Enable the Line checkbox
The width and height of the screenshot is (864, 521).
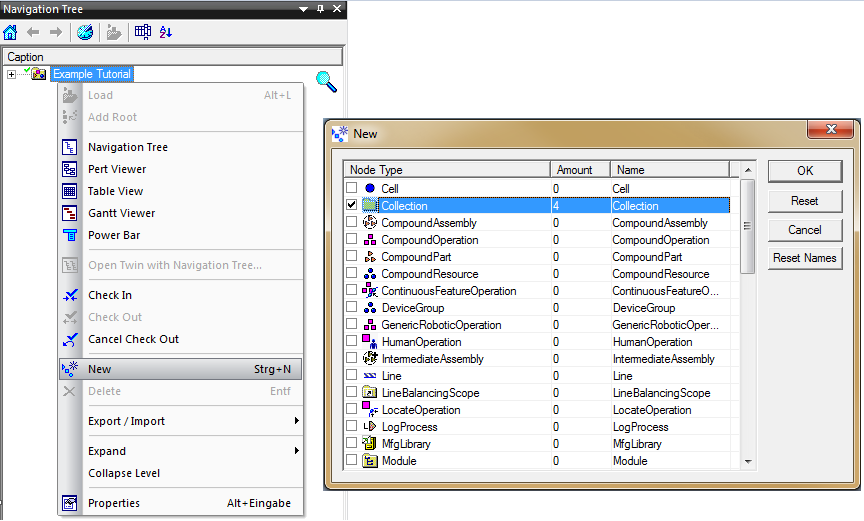(352, 375)
